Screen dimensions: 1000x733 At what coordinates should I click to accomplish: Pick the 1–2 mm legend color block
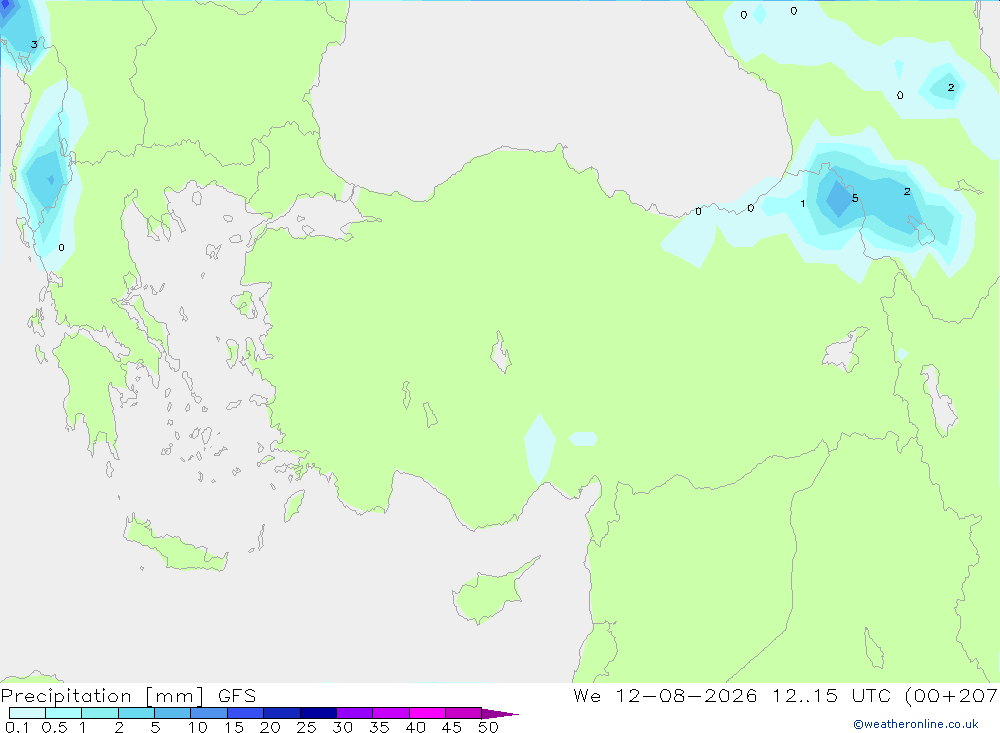pyautogui.click(x=100, y=713)
